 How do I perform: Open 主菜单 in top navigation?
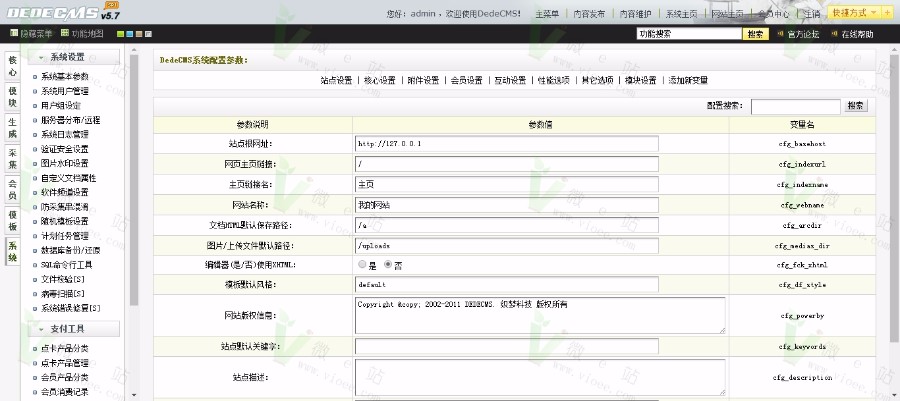547,14
